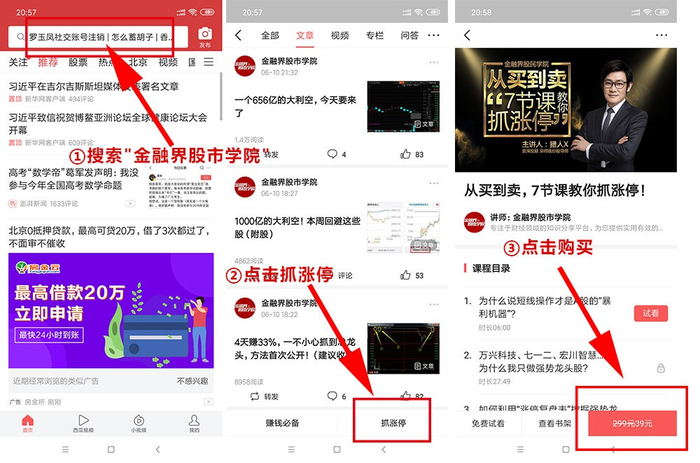Open the thumbnail of the 4天赚33% post
This screenshot has height=463, width=700.
tap(403, 348)
